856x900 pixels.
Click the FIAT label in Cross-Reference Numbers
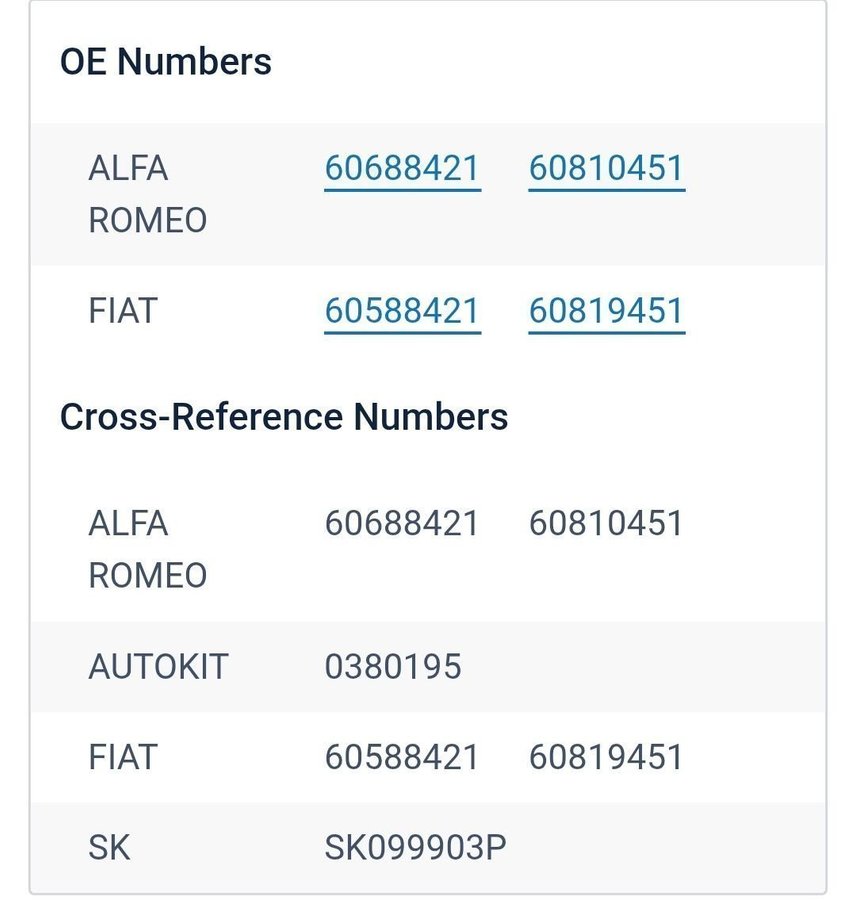(123, 757)
